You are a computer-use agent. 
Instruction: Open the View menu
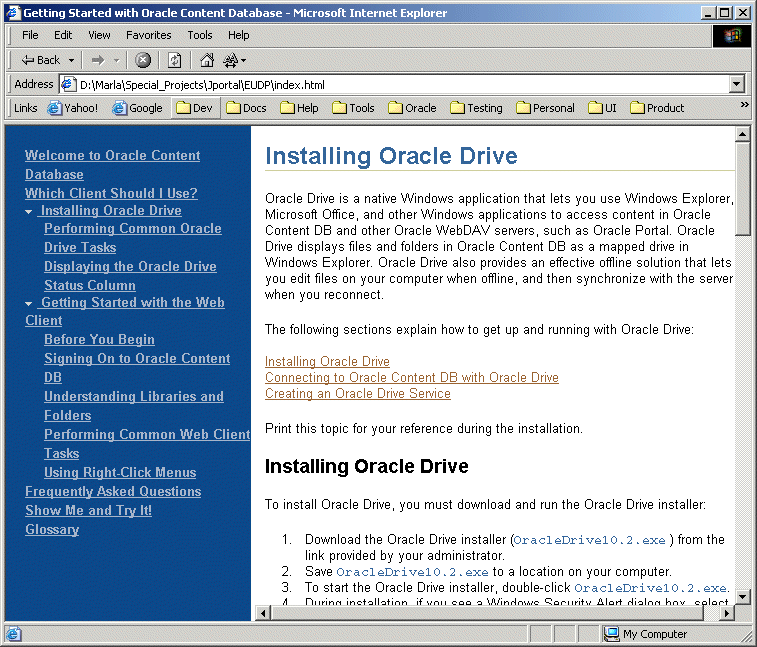(99, 35)
